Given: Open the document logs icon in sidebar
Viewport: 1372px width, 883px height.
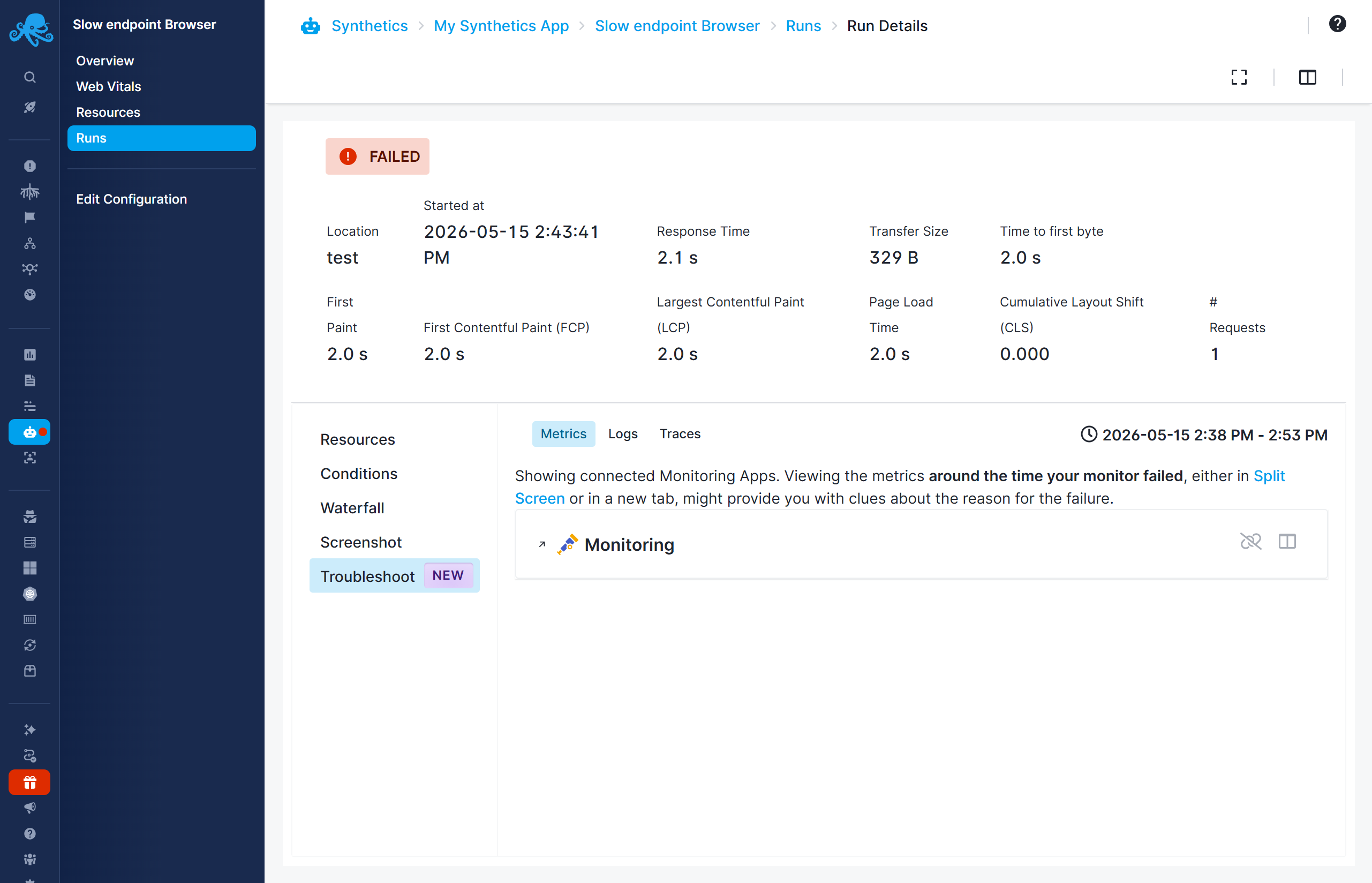Looking at the screenshot, I should tap(30, 381).
